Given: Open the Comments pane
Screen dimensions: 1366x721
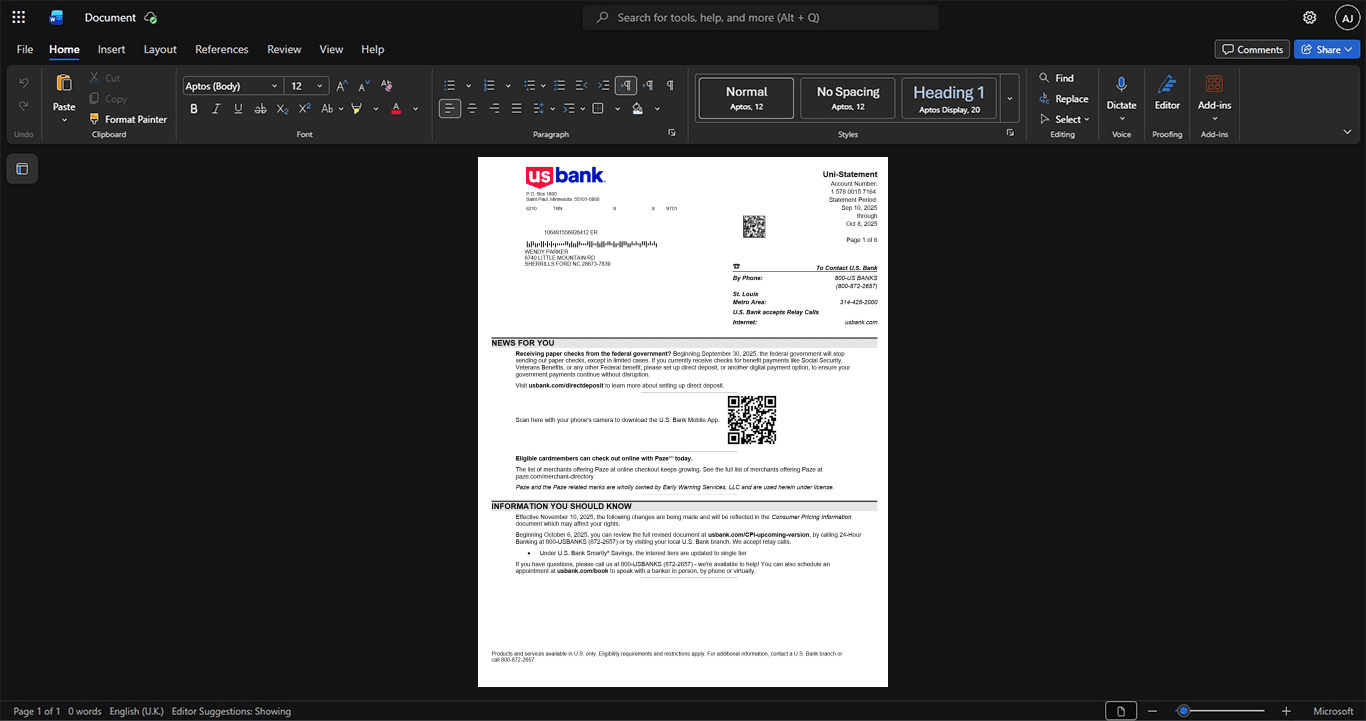Looking at the screenshot, I should (1252, 49).
